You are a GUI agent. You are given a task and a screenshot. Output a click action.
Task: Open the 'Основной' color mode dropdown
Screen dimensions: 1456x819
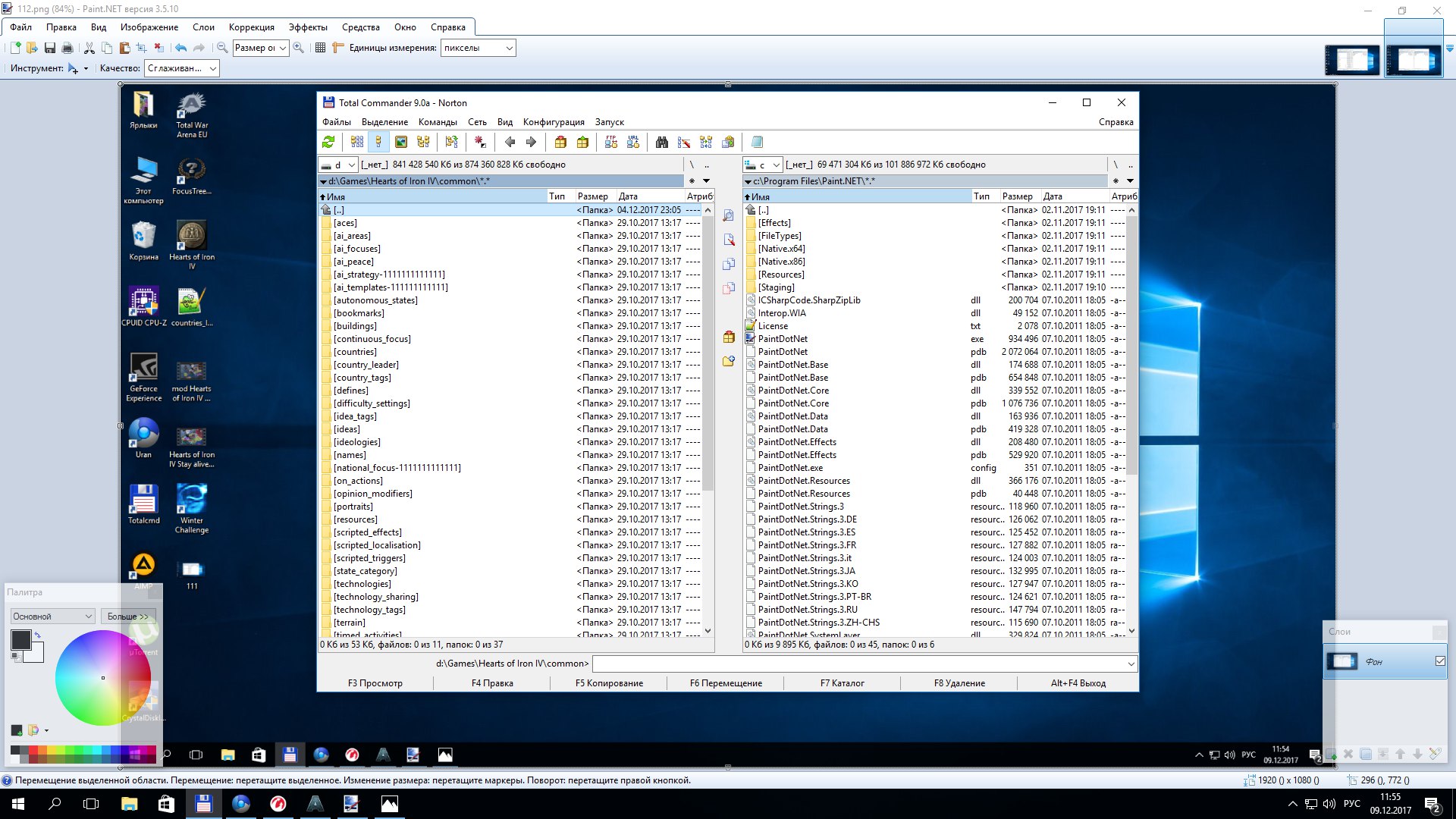(52, 617)
